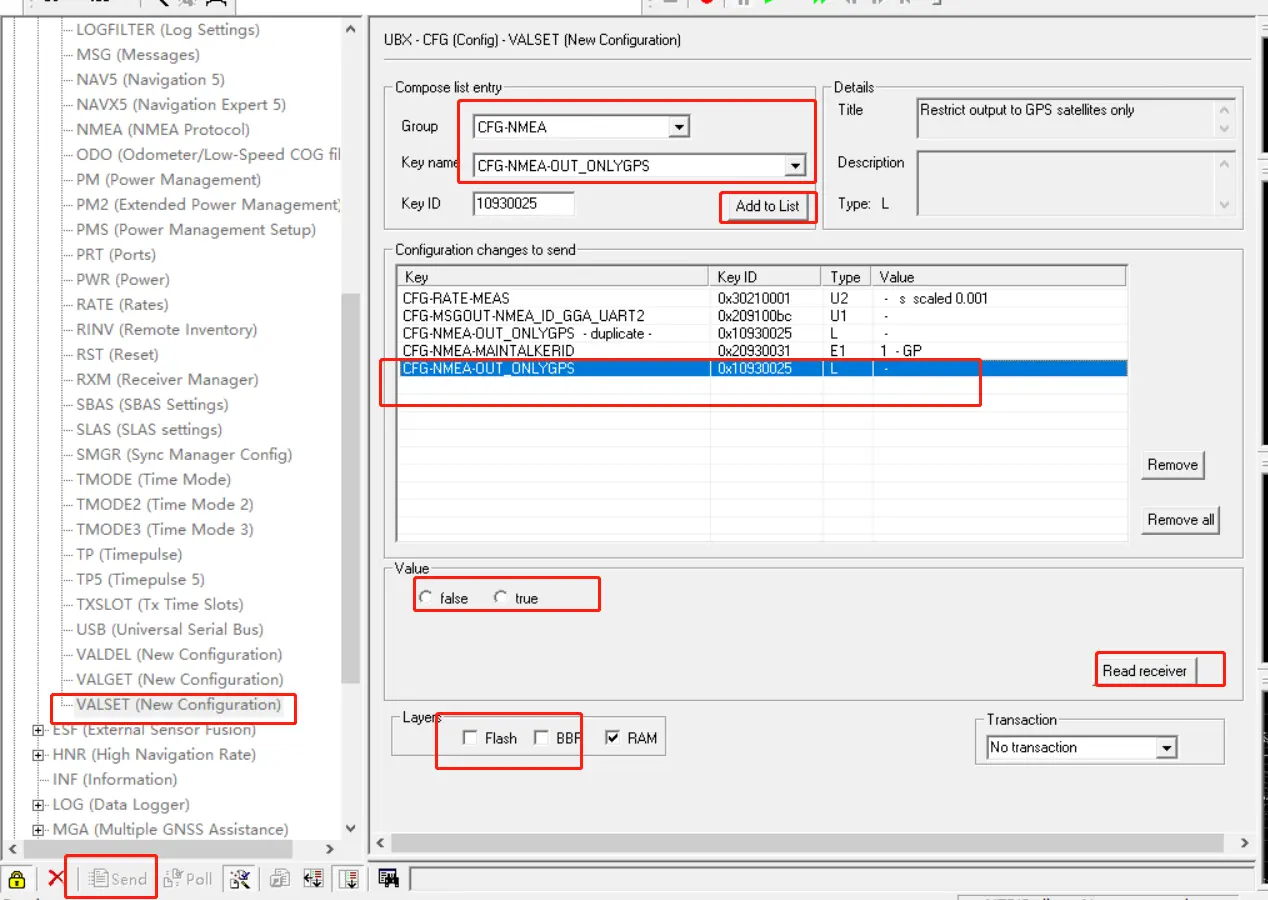Viewport: 1268px width, 900px height.
Task: Click the Remove all button
Action: click(1180, 520)
